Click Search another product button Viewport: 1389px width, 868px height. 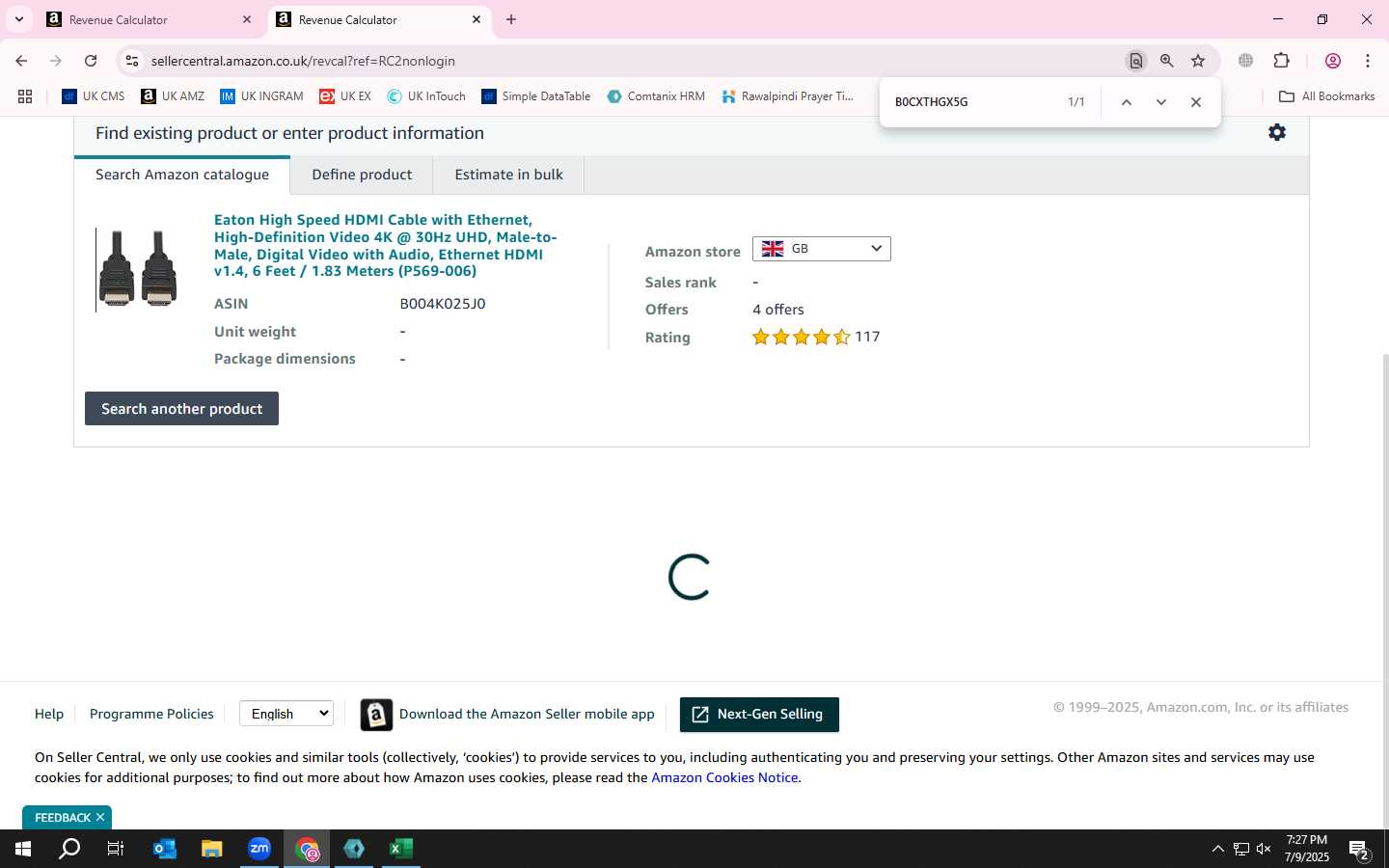(181, 408)
